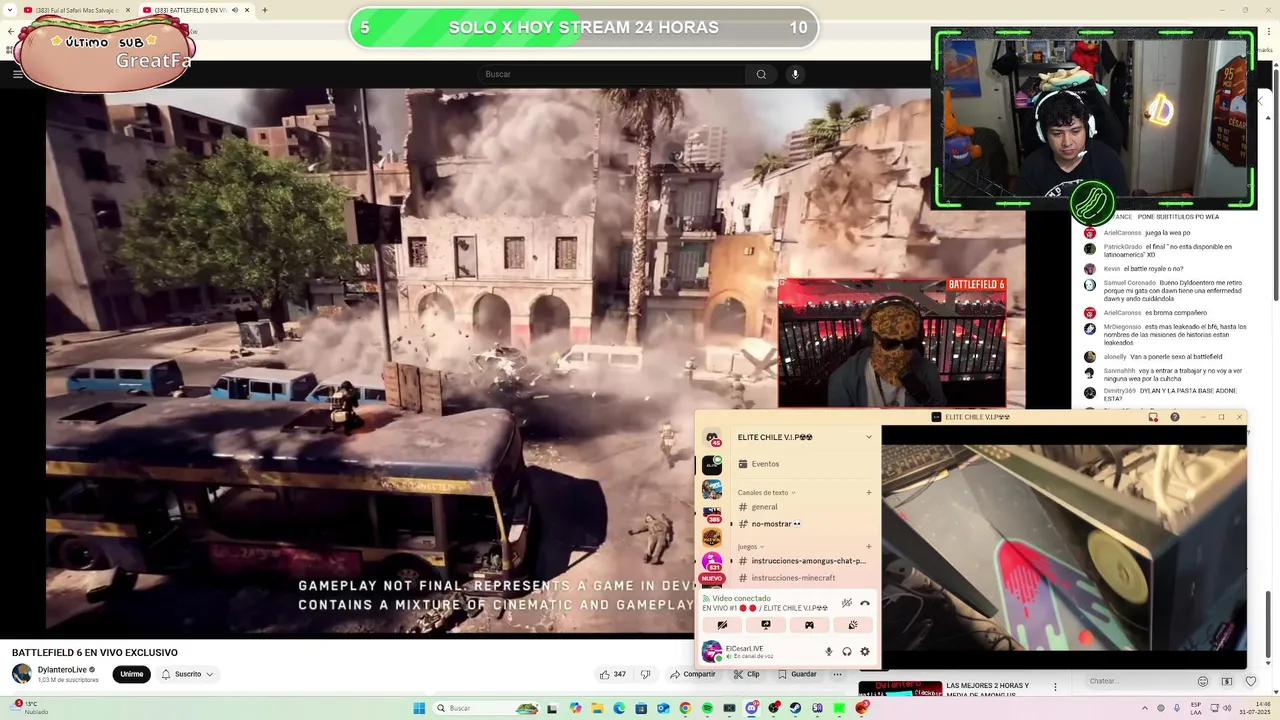The image size is (1280, 720).
Task: Toggle Discord screen share button
Action: pos(766,625)
